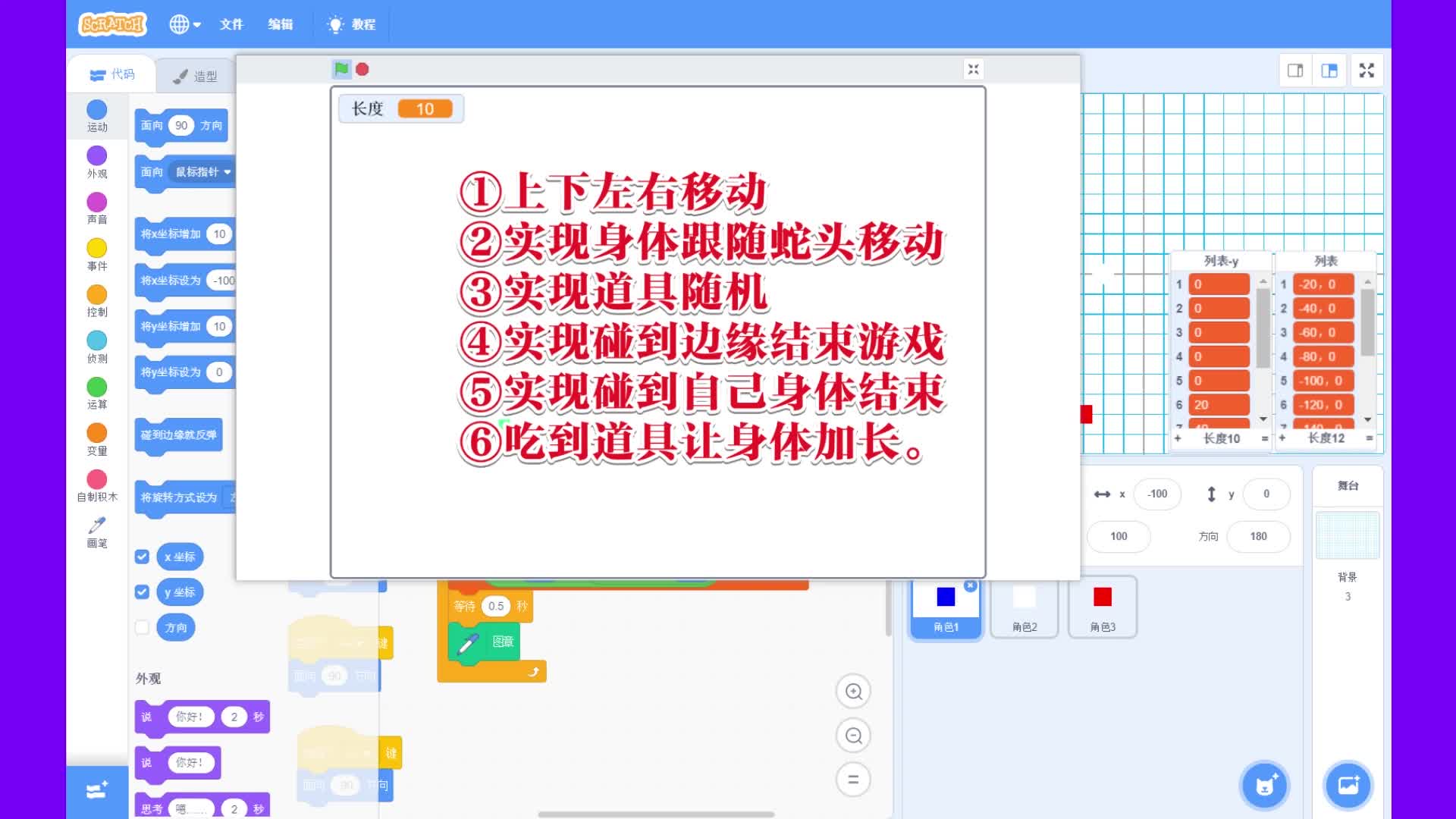This screenshot has height=819, width=1456.
Task: Select the 声音 block category
Action: 97,208
